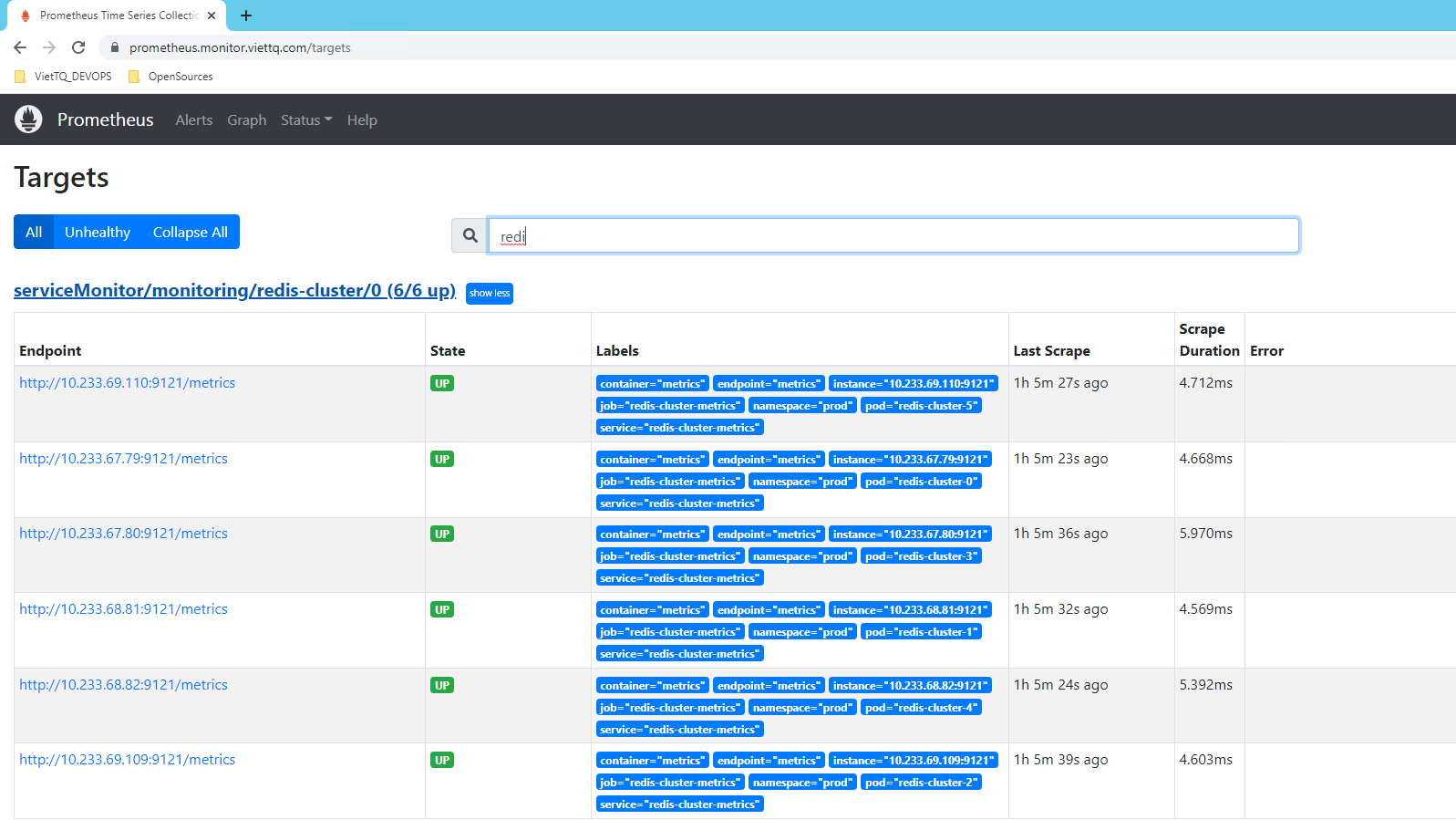1456x820 pixels.
Task: Click the 5.970ms scrape duration value
Action: coord(1205,534)
